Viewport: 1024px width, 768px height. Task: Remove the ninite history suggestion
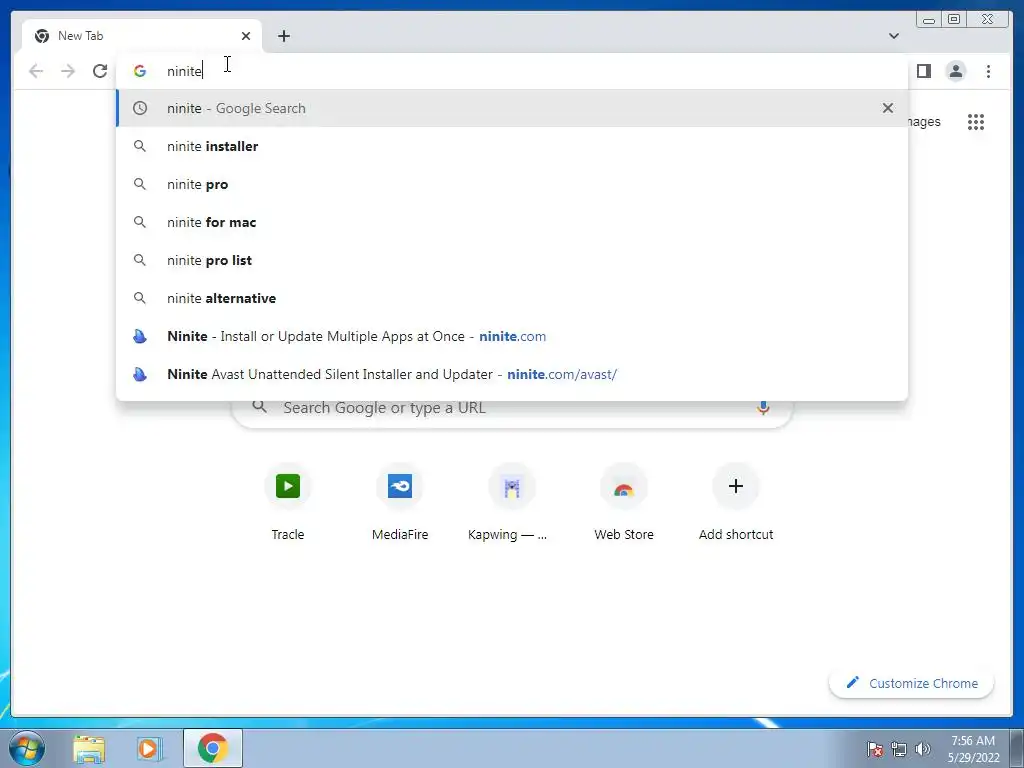tap(888, 108)
